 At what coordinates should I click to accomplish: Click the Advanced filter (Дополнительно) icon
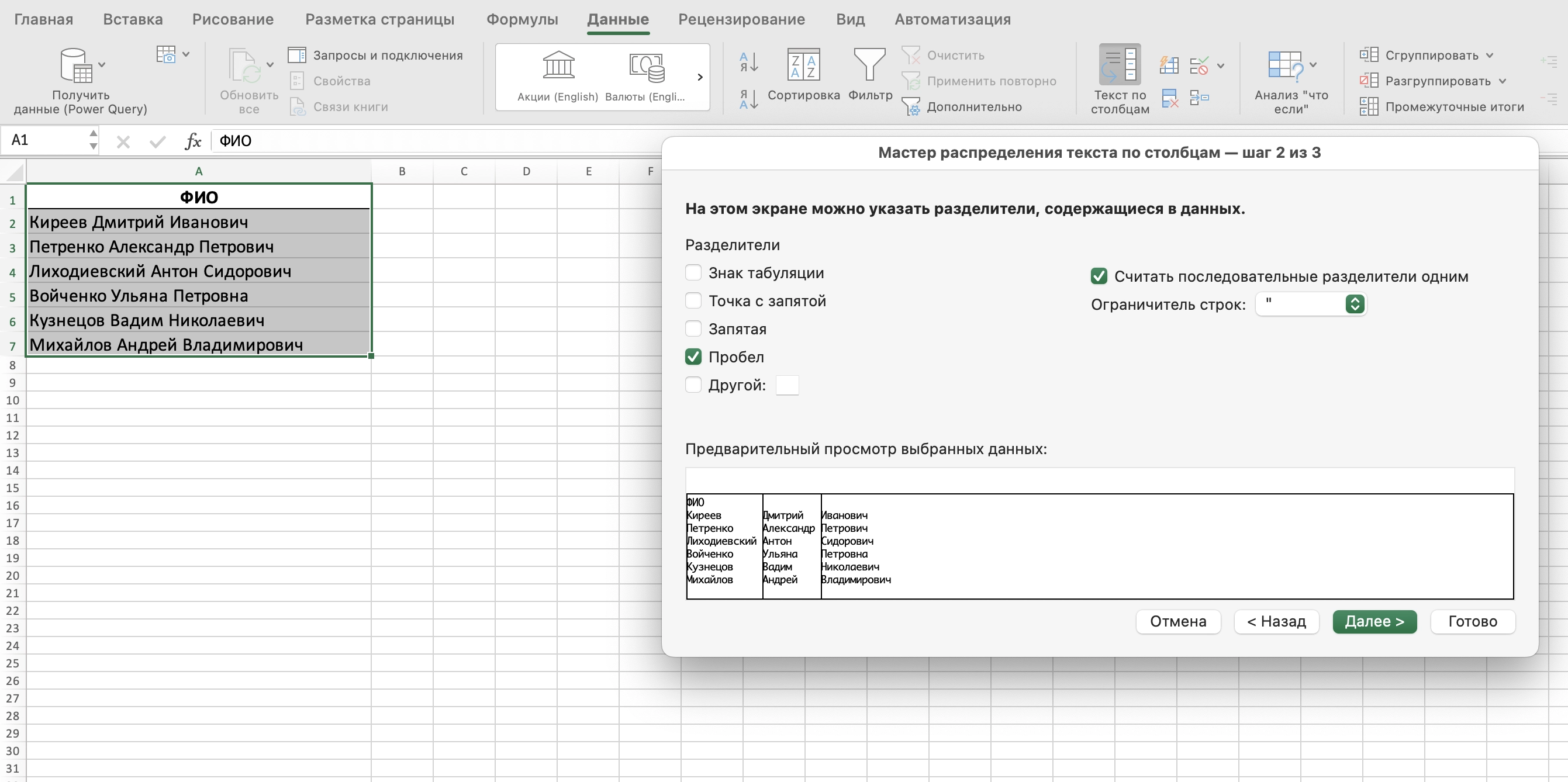(x=911, y=106)
